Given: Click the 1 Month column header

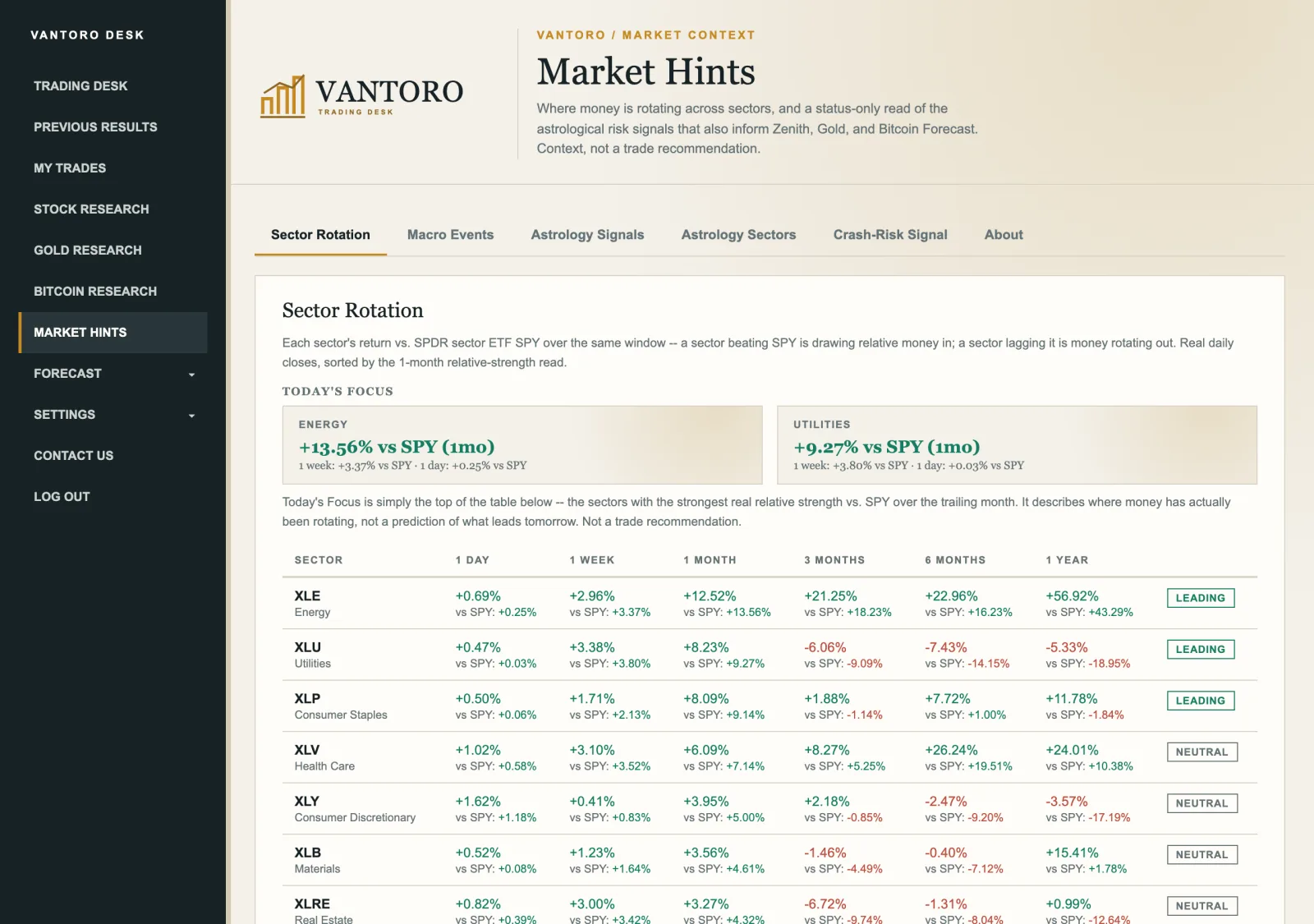Looking at the screenshot, I should coord(710,560).
